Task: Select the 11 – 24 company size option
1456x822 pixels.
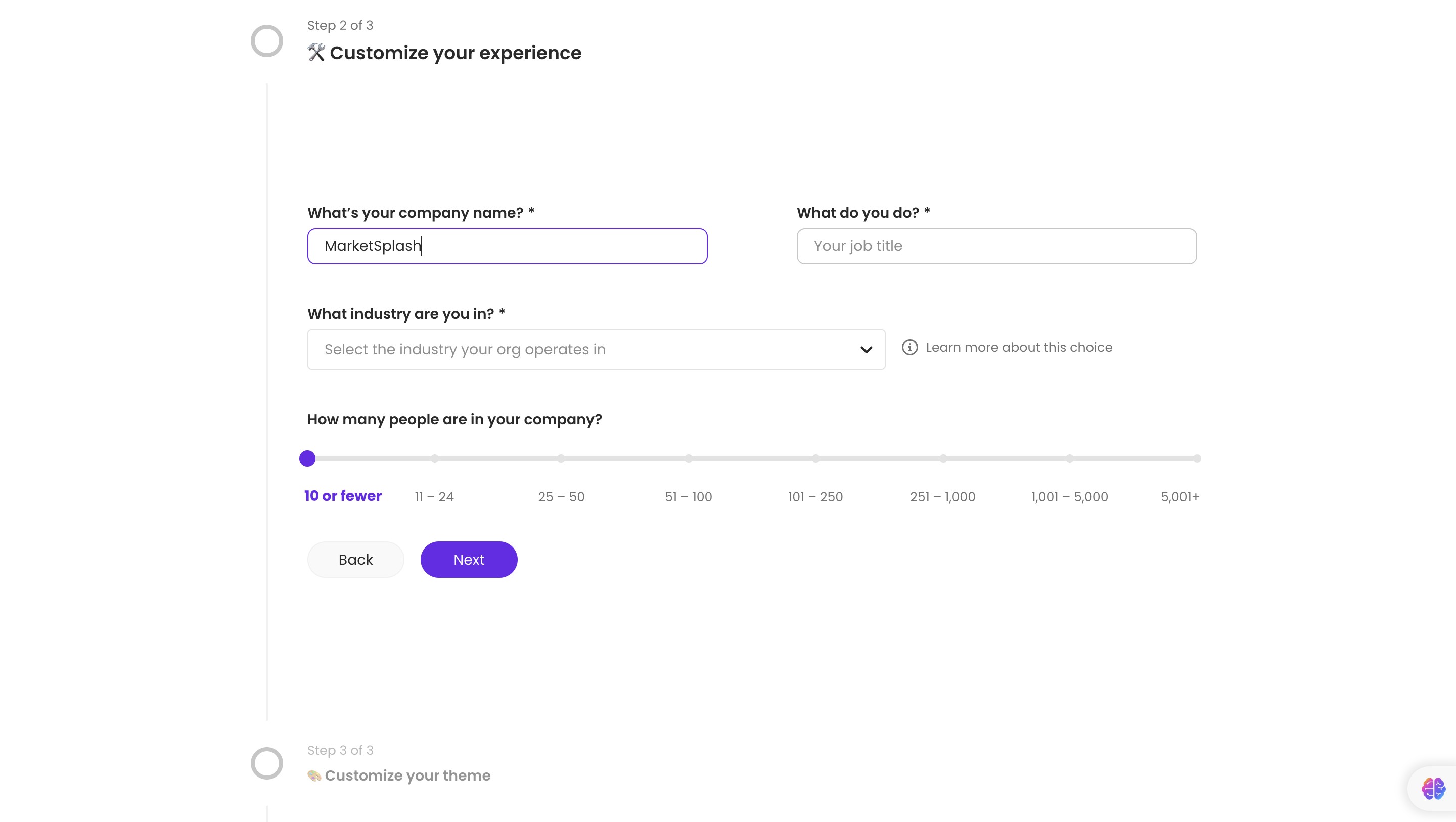Action: point(434,497)
